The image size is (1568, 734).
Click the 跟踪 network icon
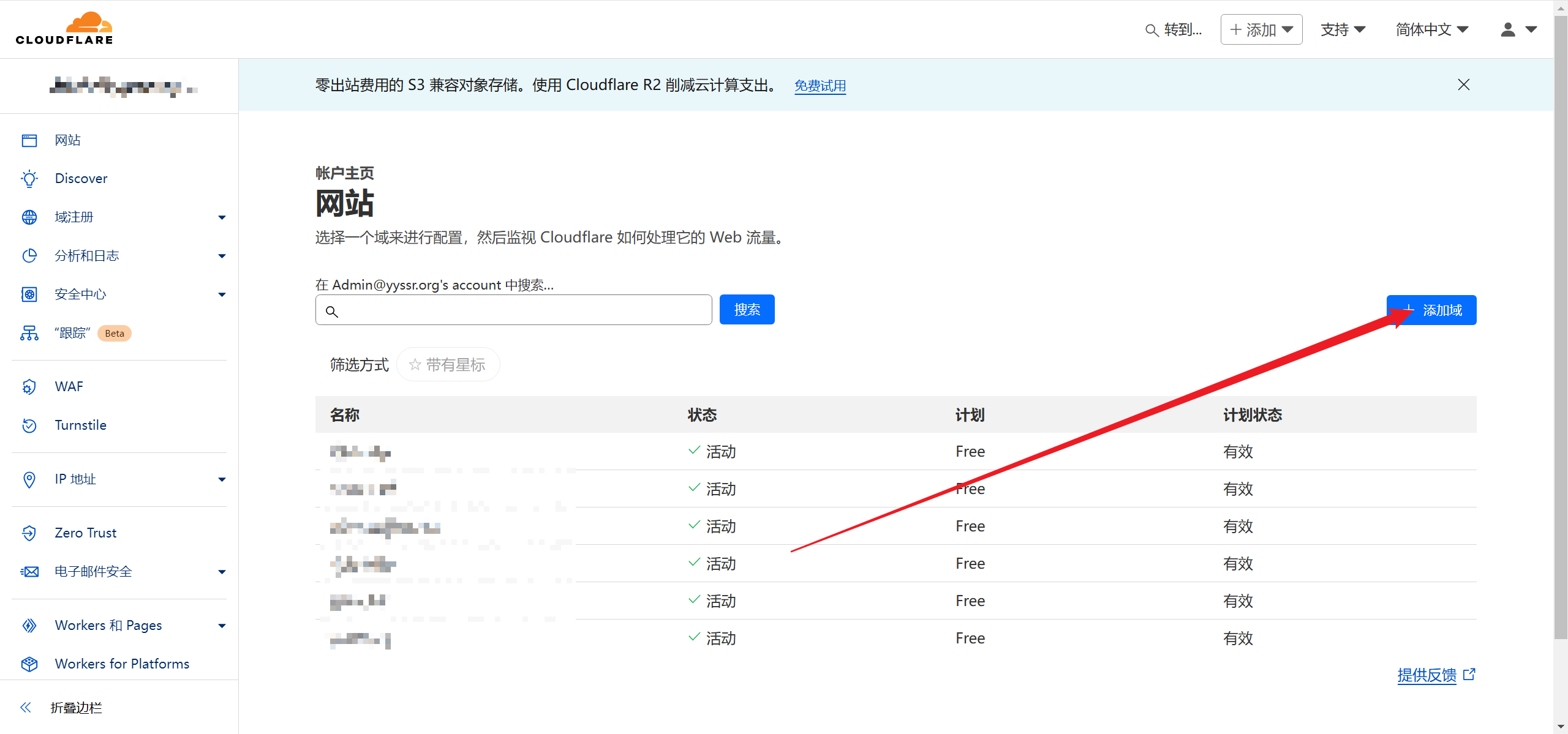[29, 333]
